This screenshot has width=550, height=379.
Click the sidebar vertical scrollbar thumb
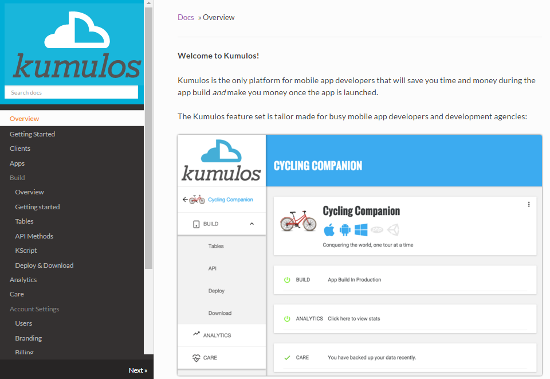click(x=149, y=139)
